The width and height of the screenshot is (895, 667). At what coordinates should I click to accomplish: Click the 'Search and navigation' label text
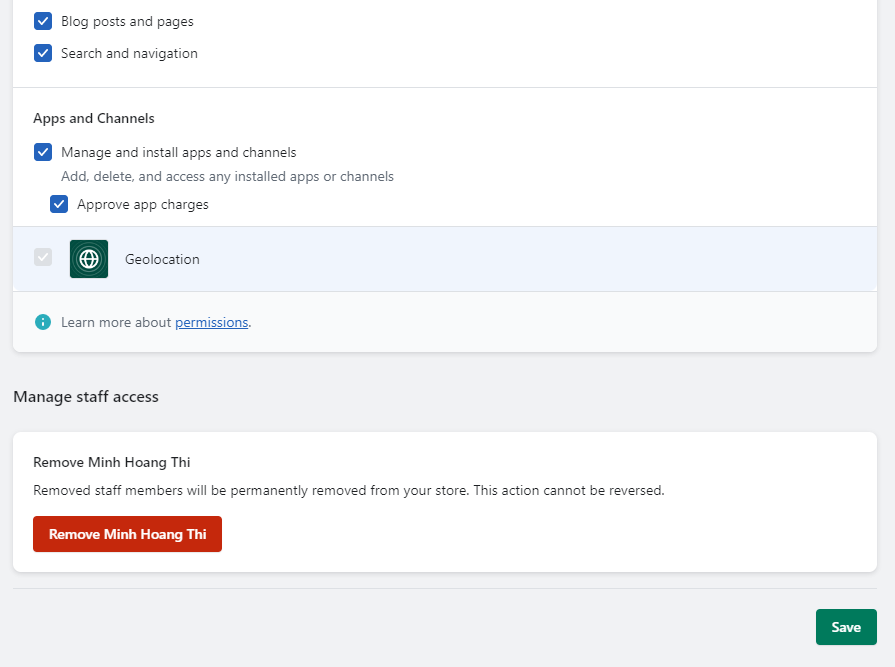129,53
